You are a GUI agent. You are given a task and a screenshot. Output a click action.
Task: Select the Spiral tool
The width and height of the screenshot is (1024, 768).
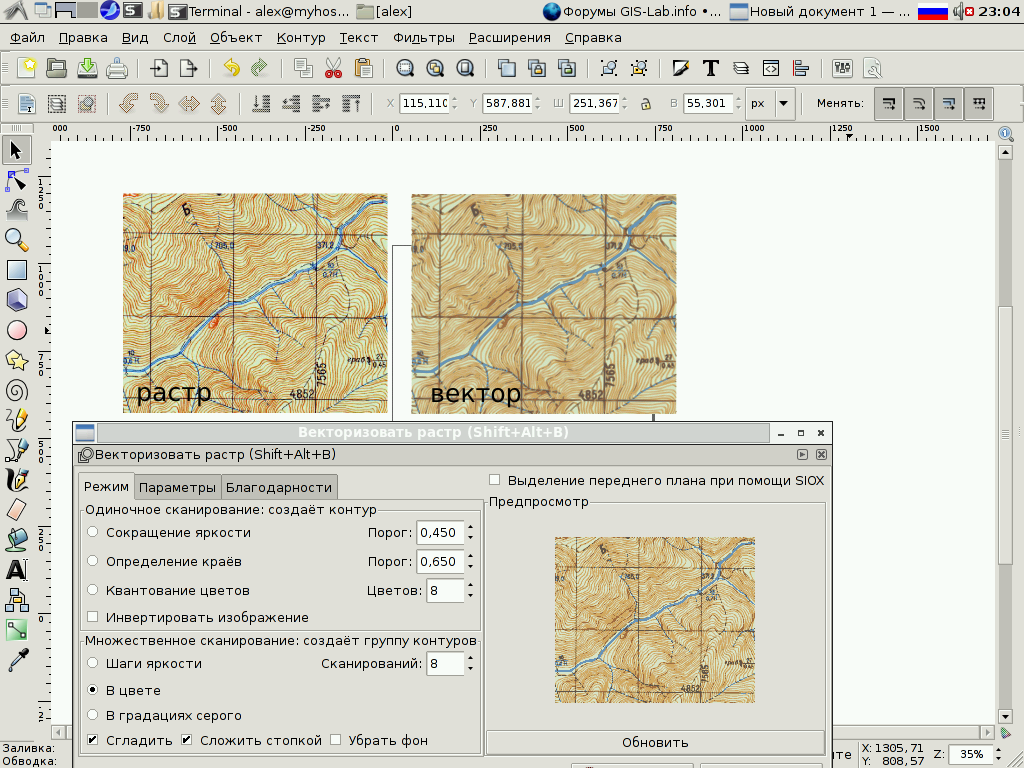click(x=15, y=392)
